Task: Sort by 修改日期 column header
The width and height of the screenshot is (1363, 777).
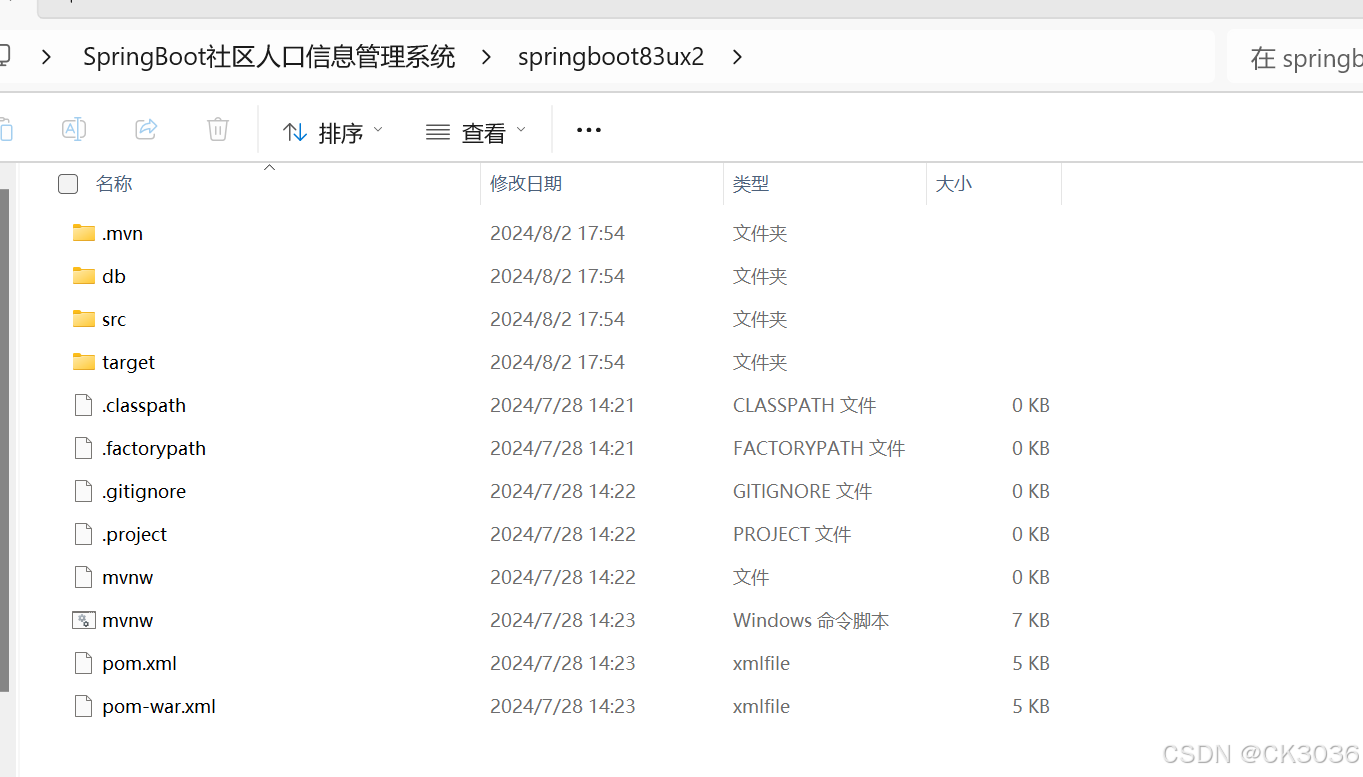Action: click(x=526, y=183)
